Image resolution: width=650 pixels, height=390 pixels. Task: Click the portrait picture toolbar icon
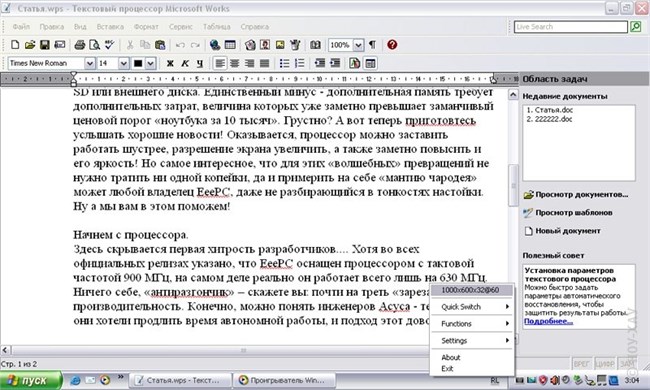pos(265,45)
